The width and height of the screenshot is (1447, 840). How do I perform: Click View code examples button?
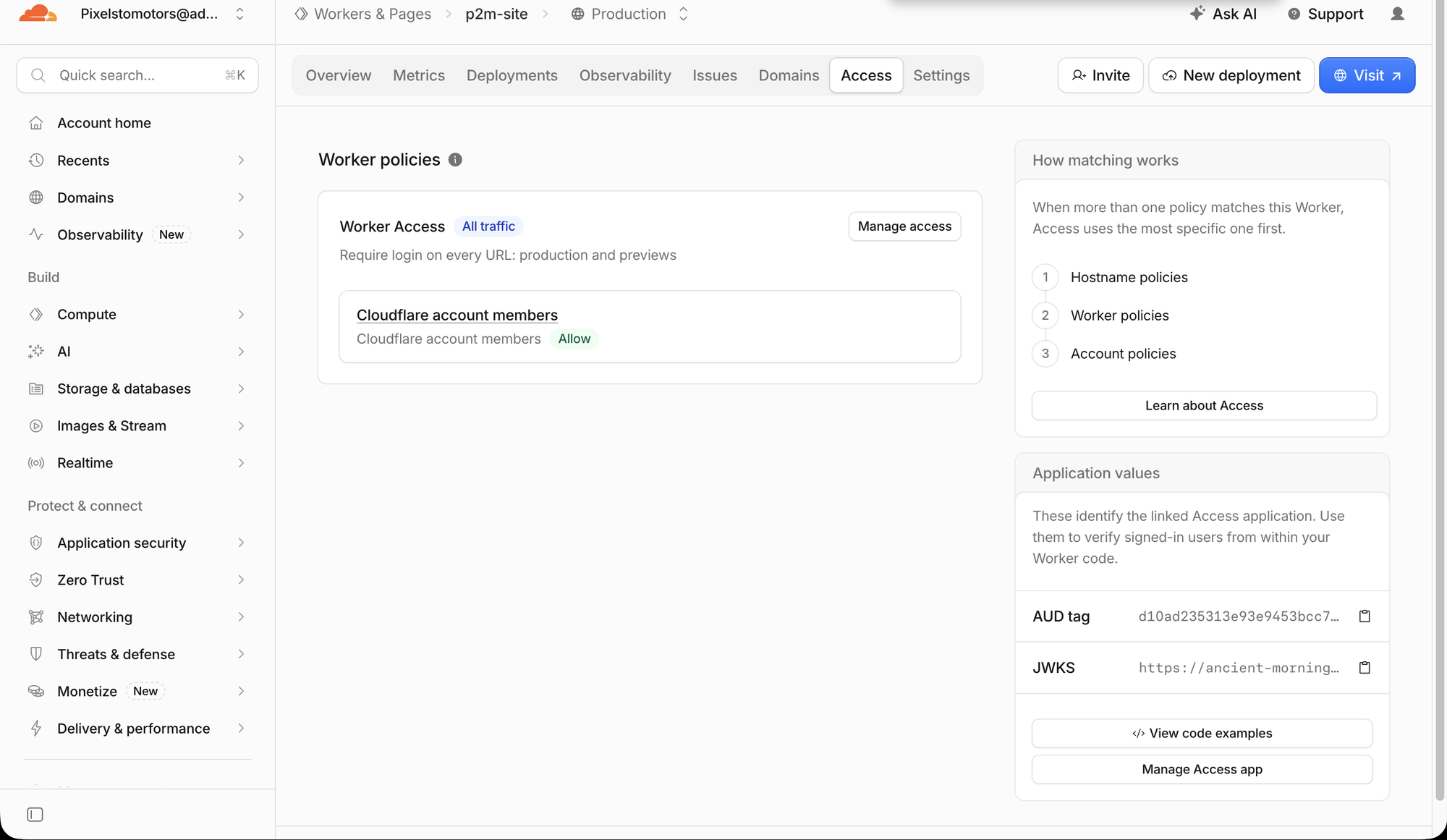[x=1202, y=734]
